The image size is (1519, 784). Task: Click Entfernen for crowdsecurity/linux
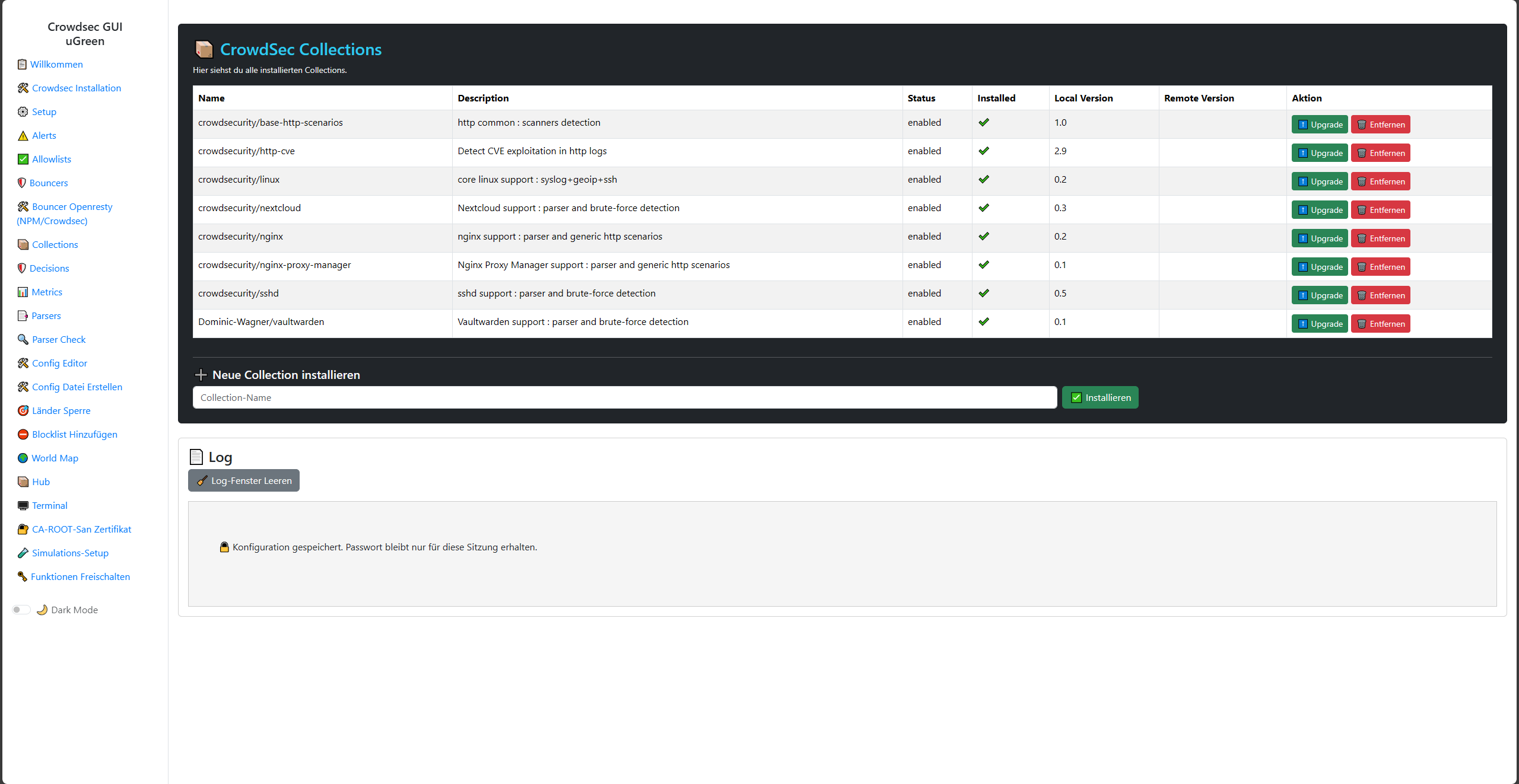1381,181
